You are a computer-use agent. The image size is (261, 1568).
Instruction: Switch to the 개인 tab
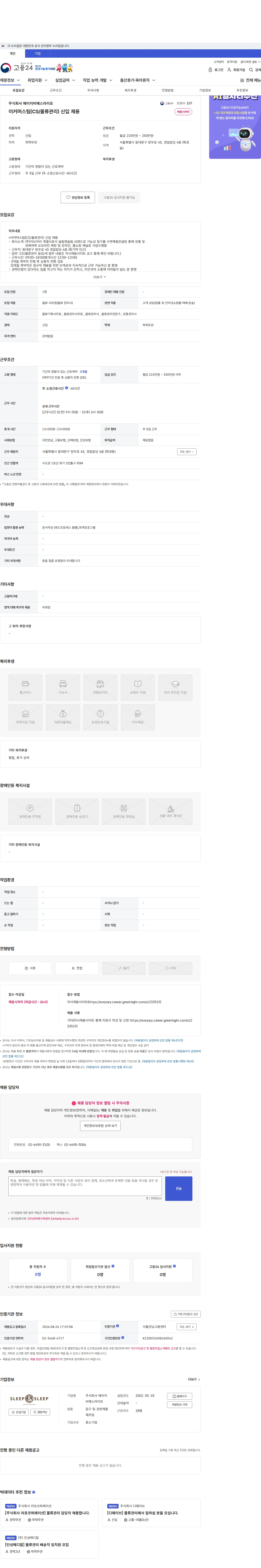(12, 53)
